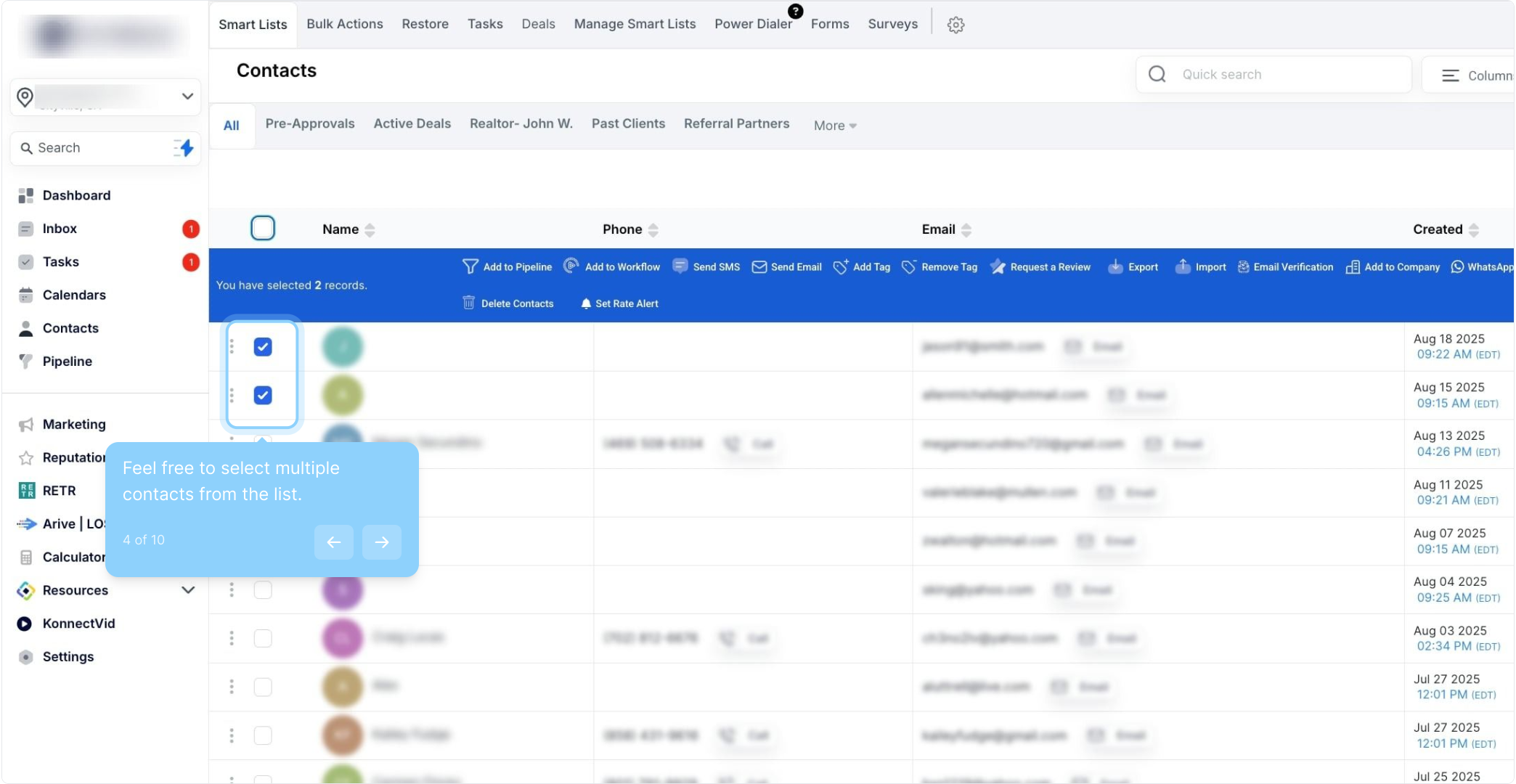The height and width of the screenshot is (784, 1516).
Task: Click the settings gear icon in top navigation
Action: [955, 25]
